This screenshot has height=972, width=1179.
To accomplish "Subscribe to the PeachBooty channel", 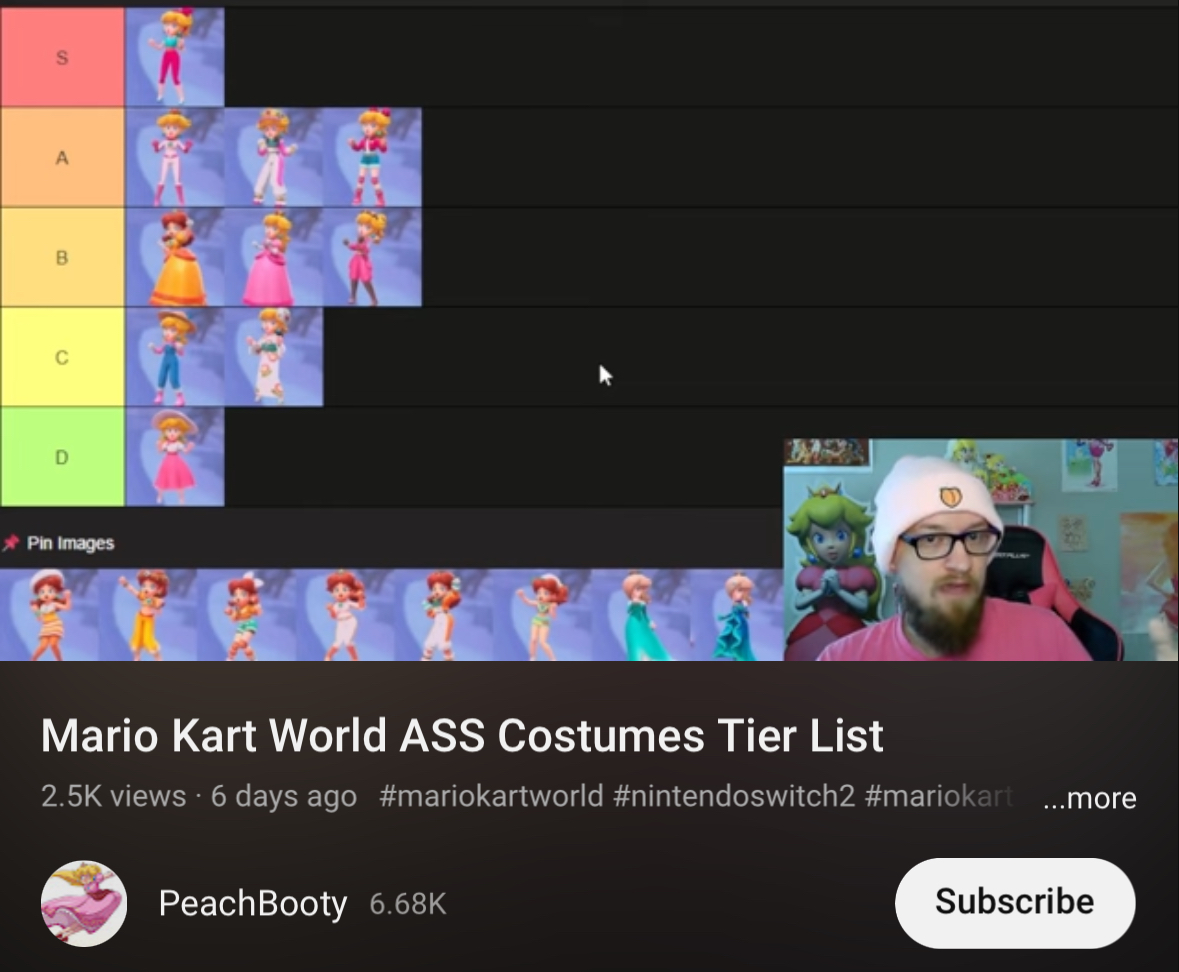I will pos(1014,902).
